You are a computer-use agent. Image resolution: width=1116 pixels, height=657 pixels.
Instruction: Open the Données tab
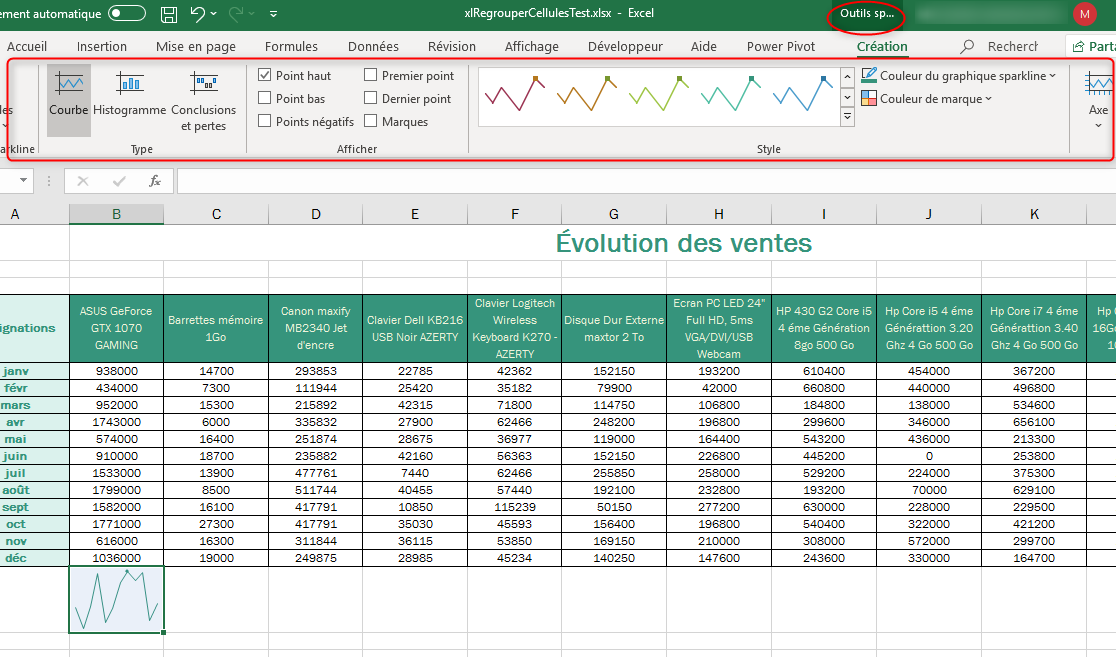coord(373,46)
